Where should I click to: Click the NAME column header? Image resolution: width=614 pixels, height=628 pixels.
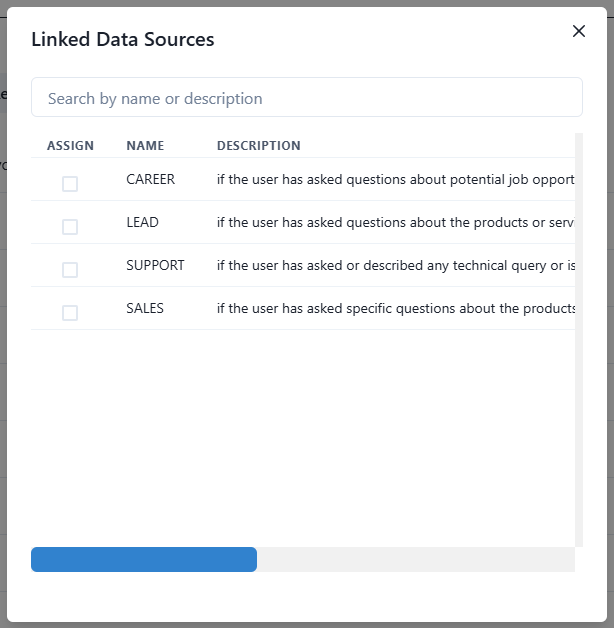(x=145, y=146)
